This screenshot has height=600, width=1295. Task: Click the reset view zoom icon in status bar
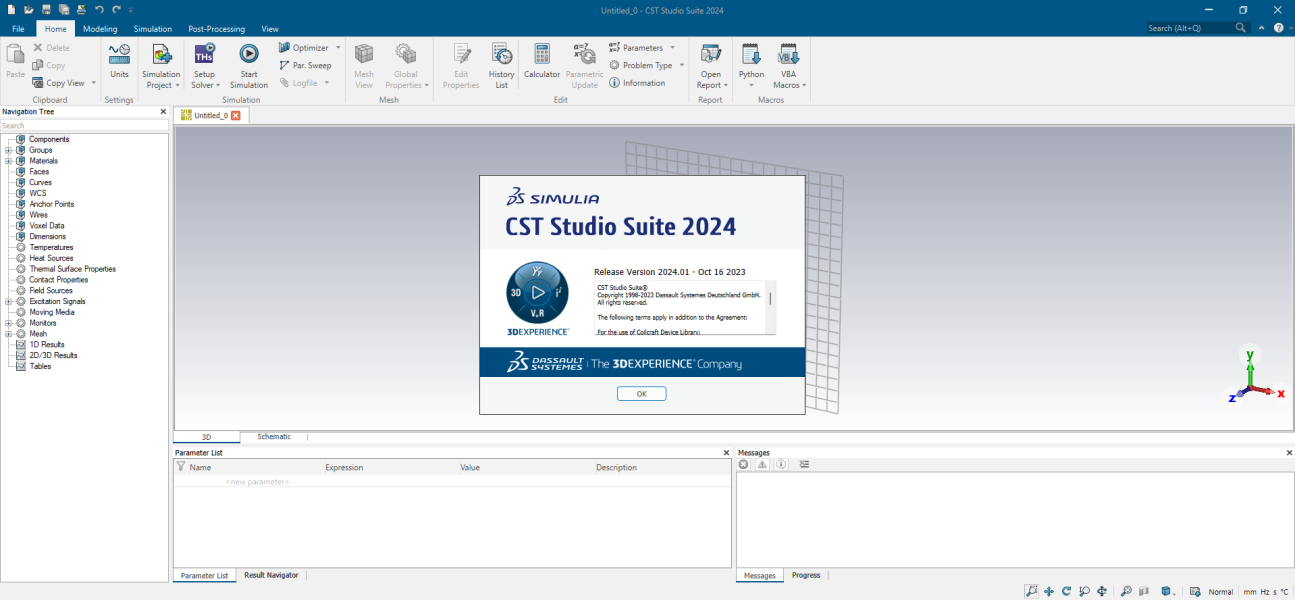pyautogui.click(x=1126, y=591)
